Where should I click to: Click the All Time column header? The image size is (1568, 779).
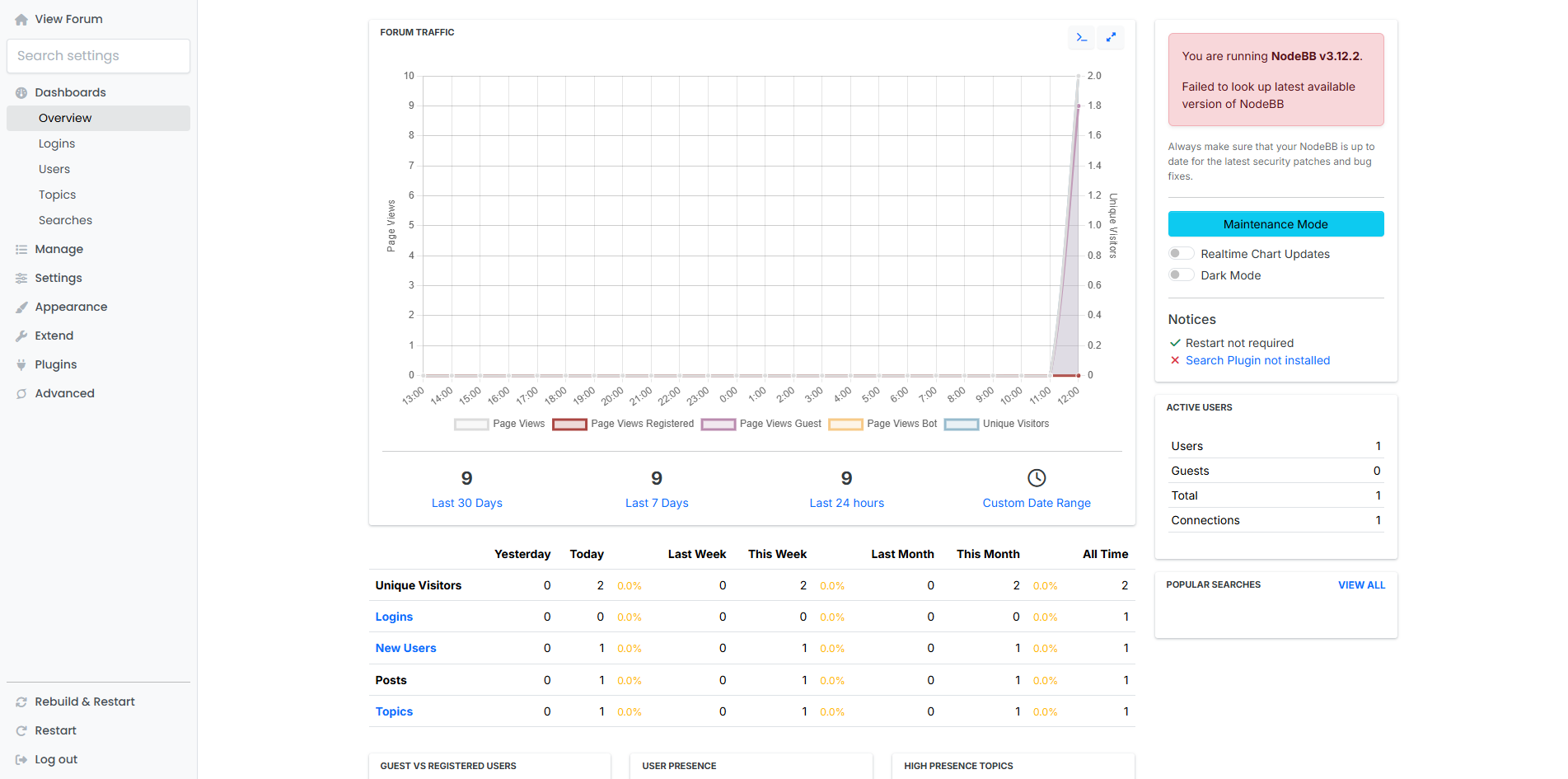[x=1105, y=554]
